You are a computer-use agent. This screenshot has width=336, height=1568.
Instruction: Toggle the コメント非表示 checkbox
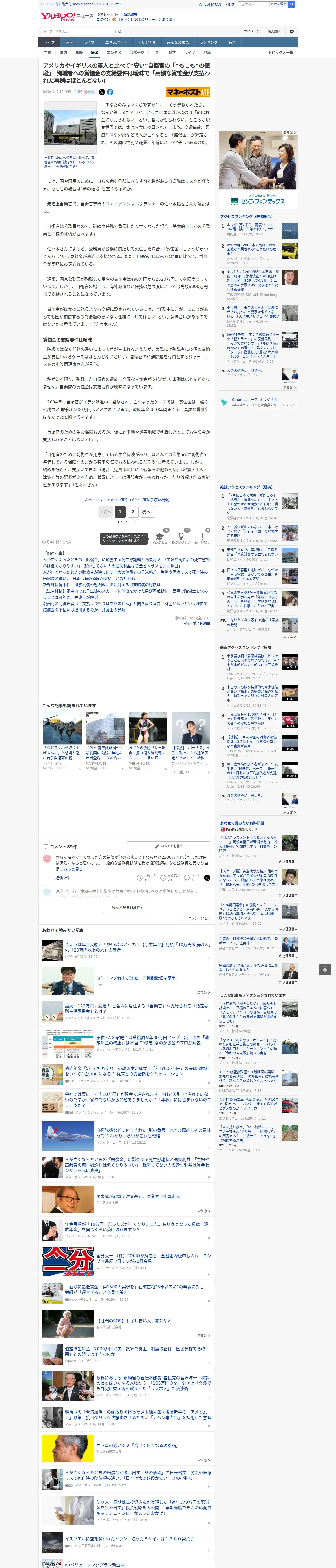point(183,919)
